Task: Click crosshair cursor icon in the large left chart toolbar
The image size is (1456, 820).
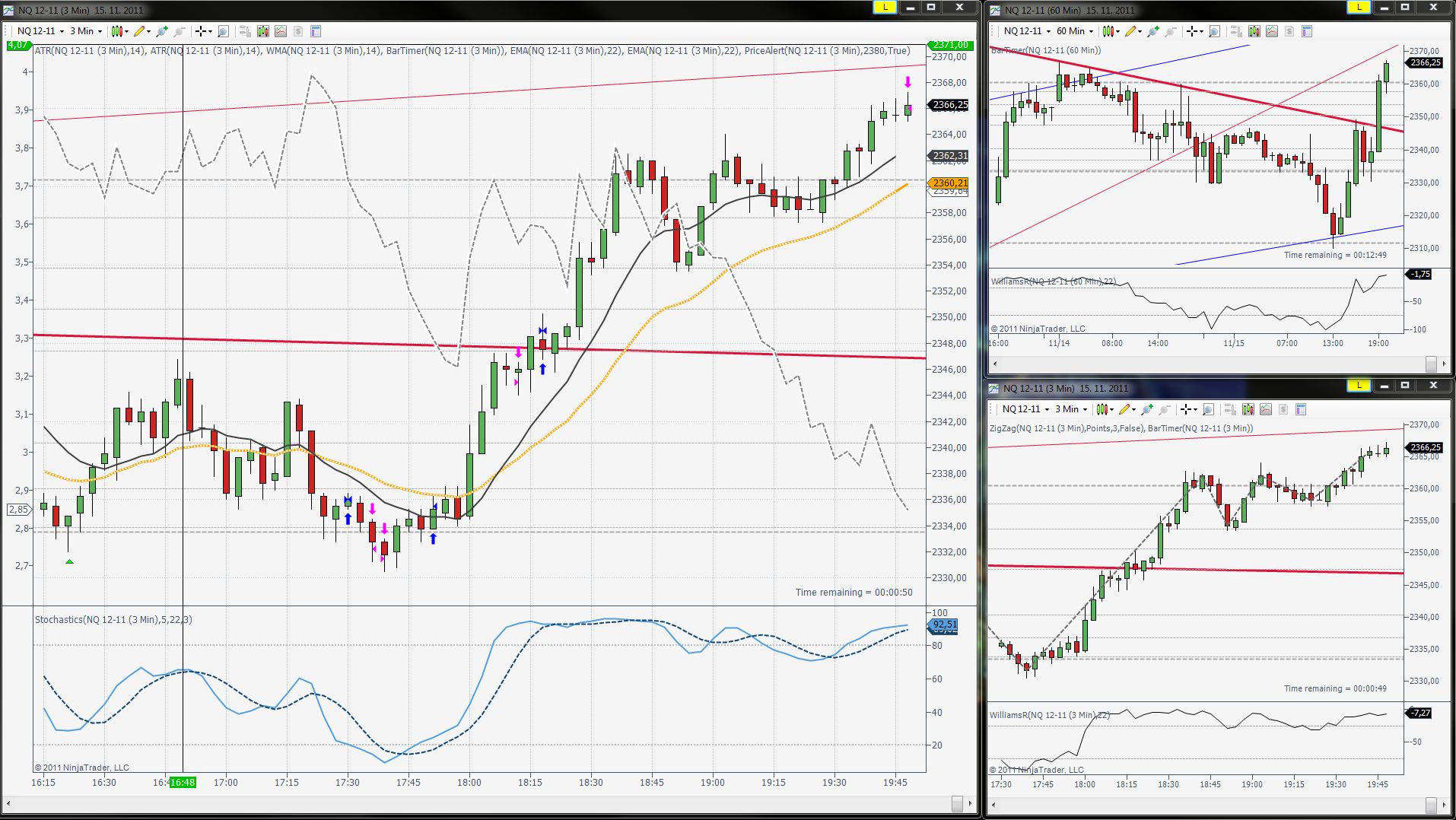Action: pyautogui.click(x=202, y=31)
